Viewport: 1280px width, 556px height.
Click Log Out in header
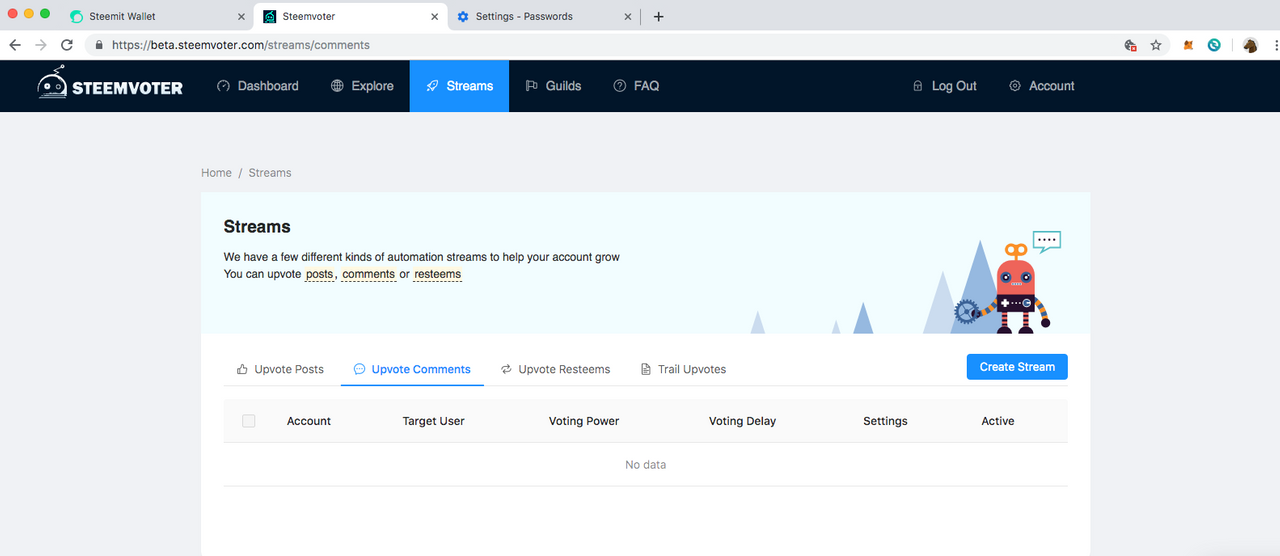click(944, 86)
